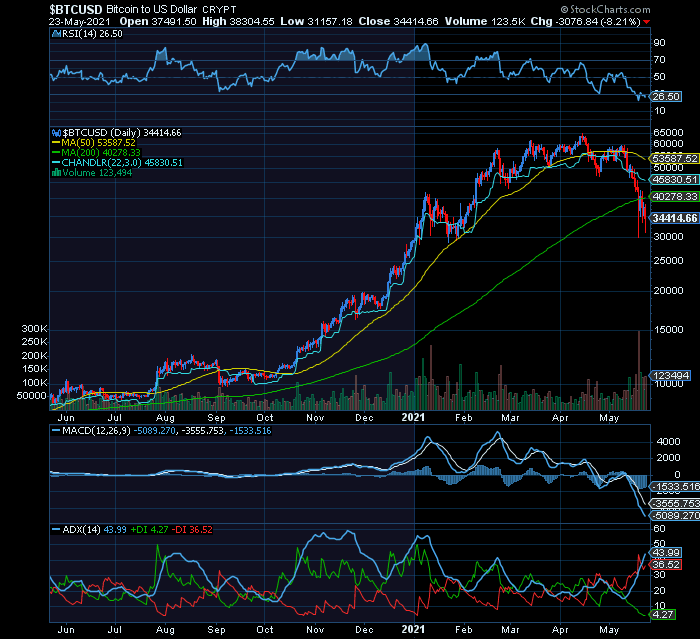
Task: Click the green Volume bars legend icon
Action: pyautogui.click(x=56, y=173)
